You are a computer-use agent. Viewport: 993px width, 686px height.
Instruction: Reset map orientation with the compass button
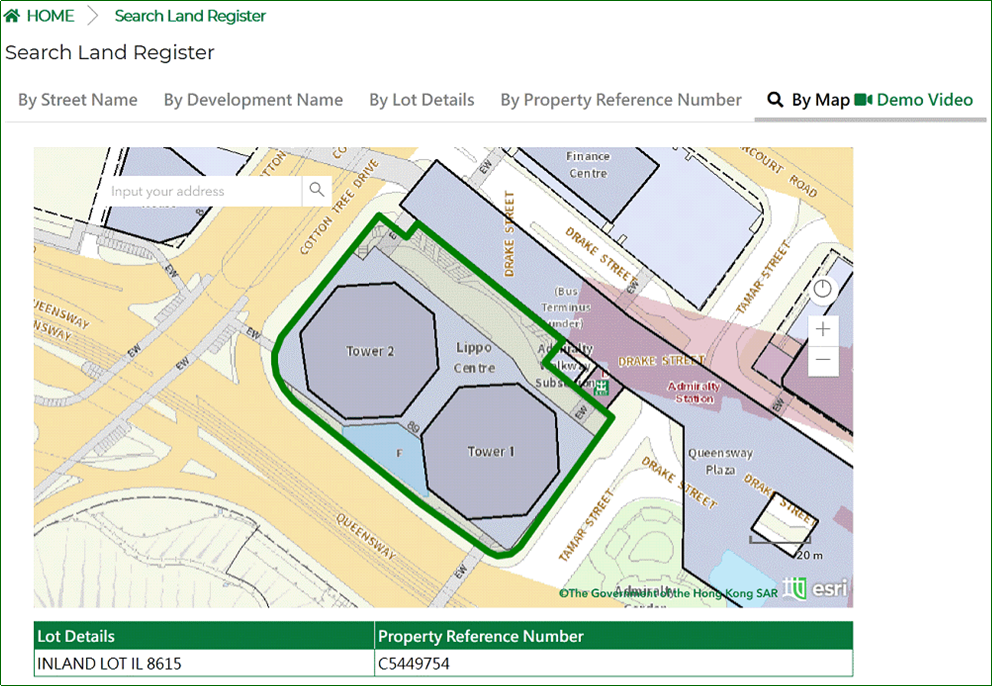point(823,289)
